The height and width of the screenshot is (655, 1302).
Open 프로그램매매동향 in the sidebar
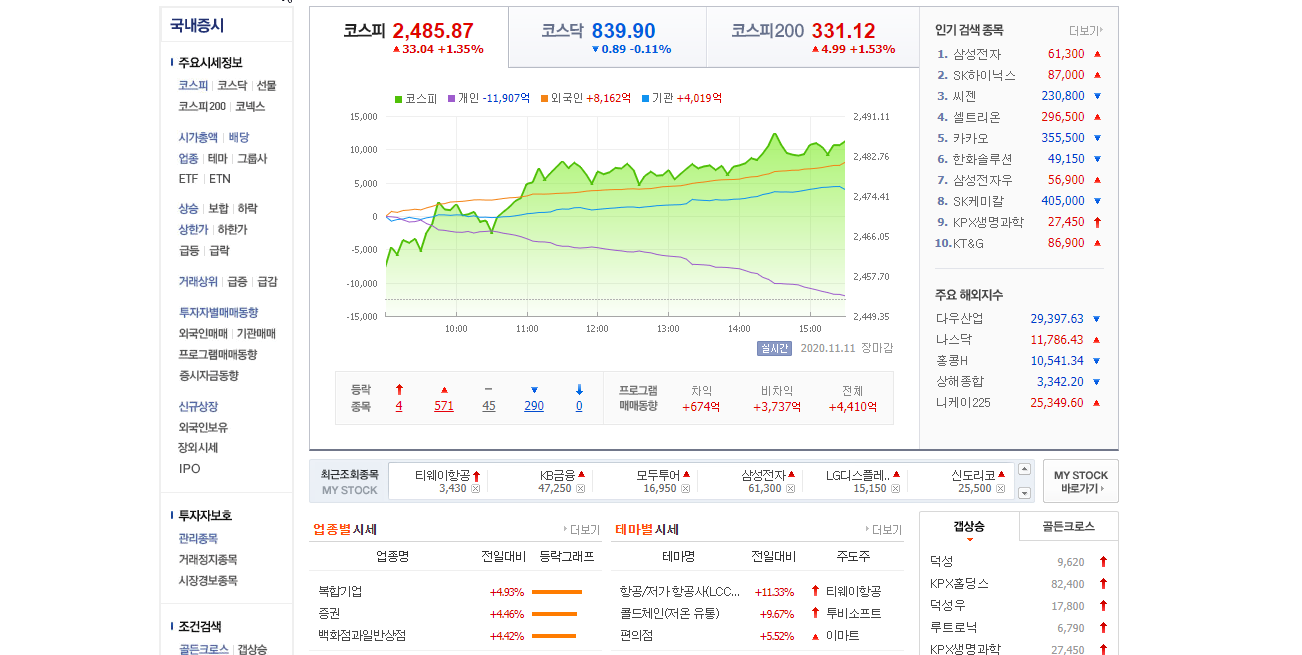pos(218,355)
